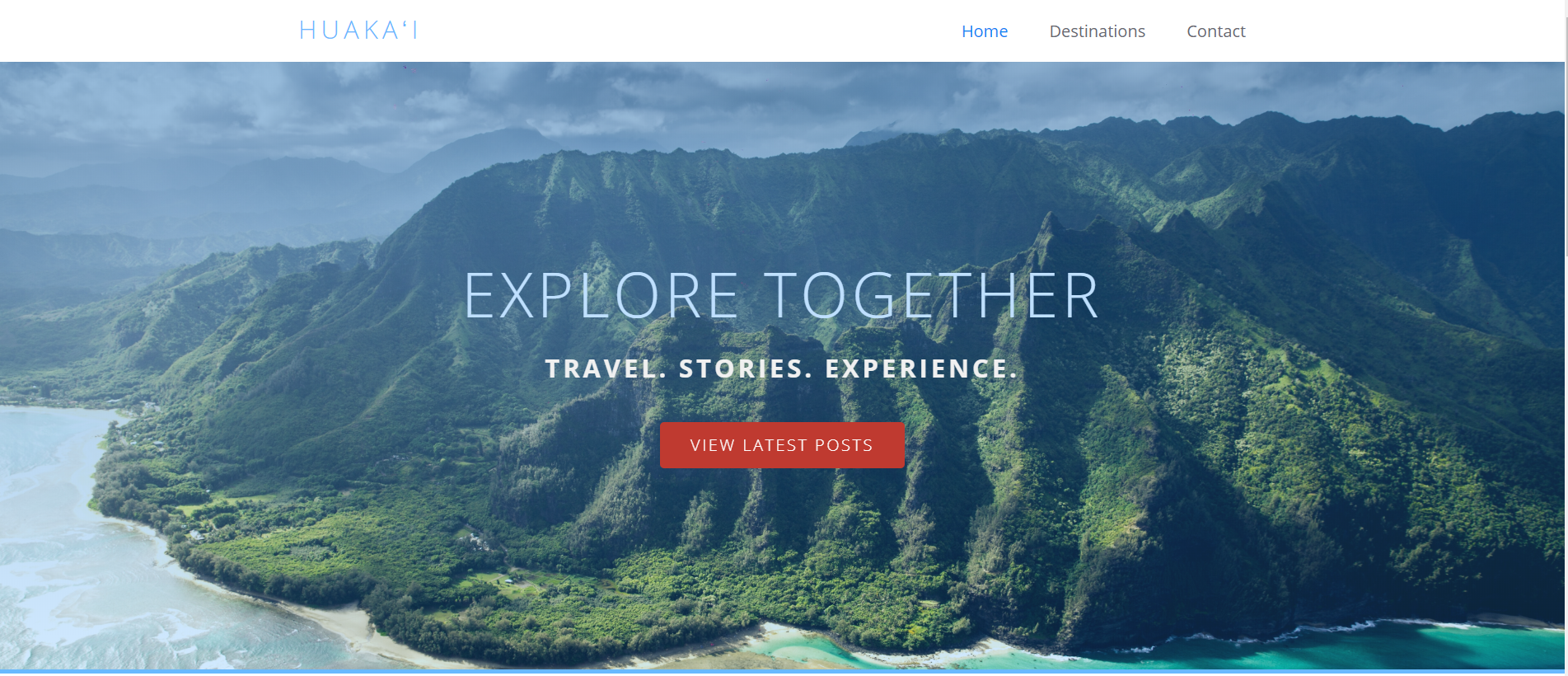The height and width of the screenshot is (676, 1568).
Task: Go to the Destinations page
Action: click(1097, 31)
